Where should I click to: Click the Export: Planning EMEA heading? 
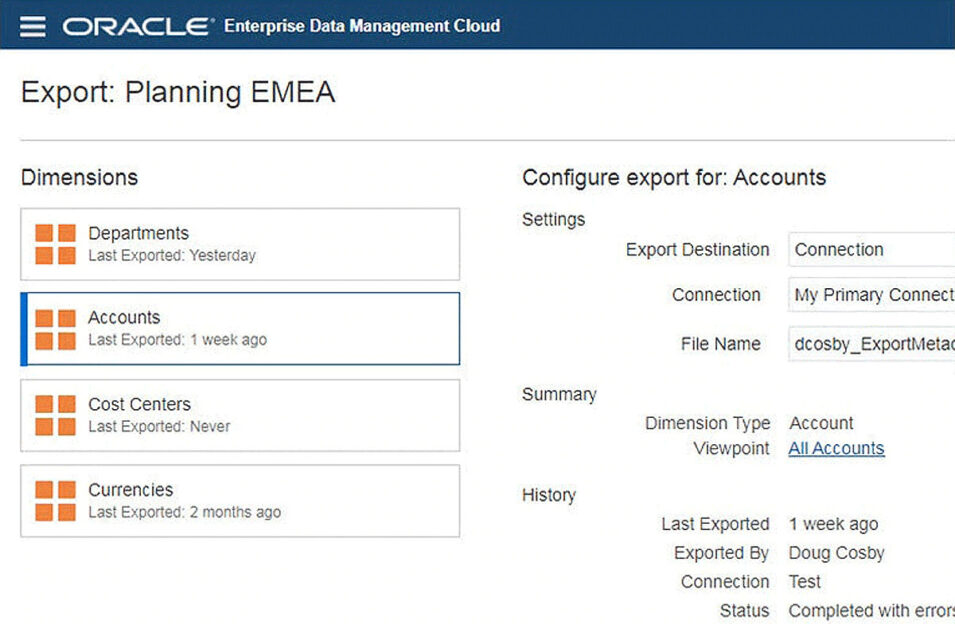178,93
